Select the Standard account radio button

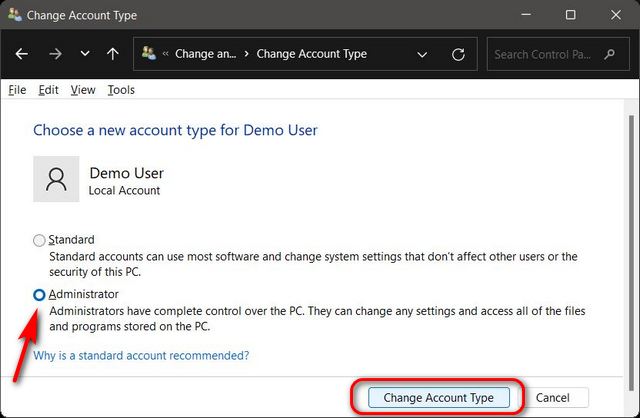coord(39,240)
